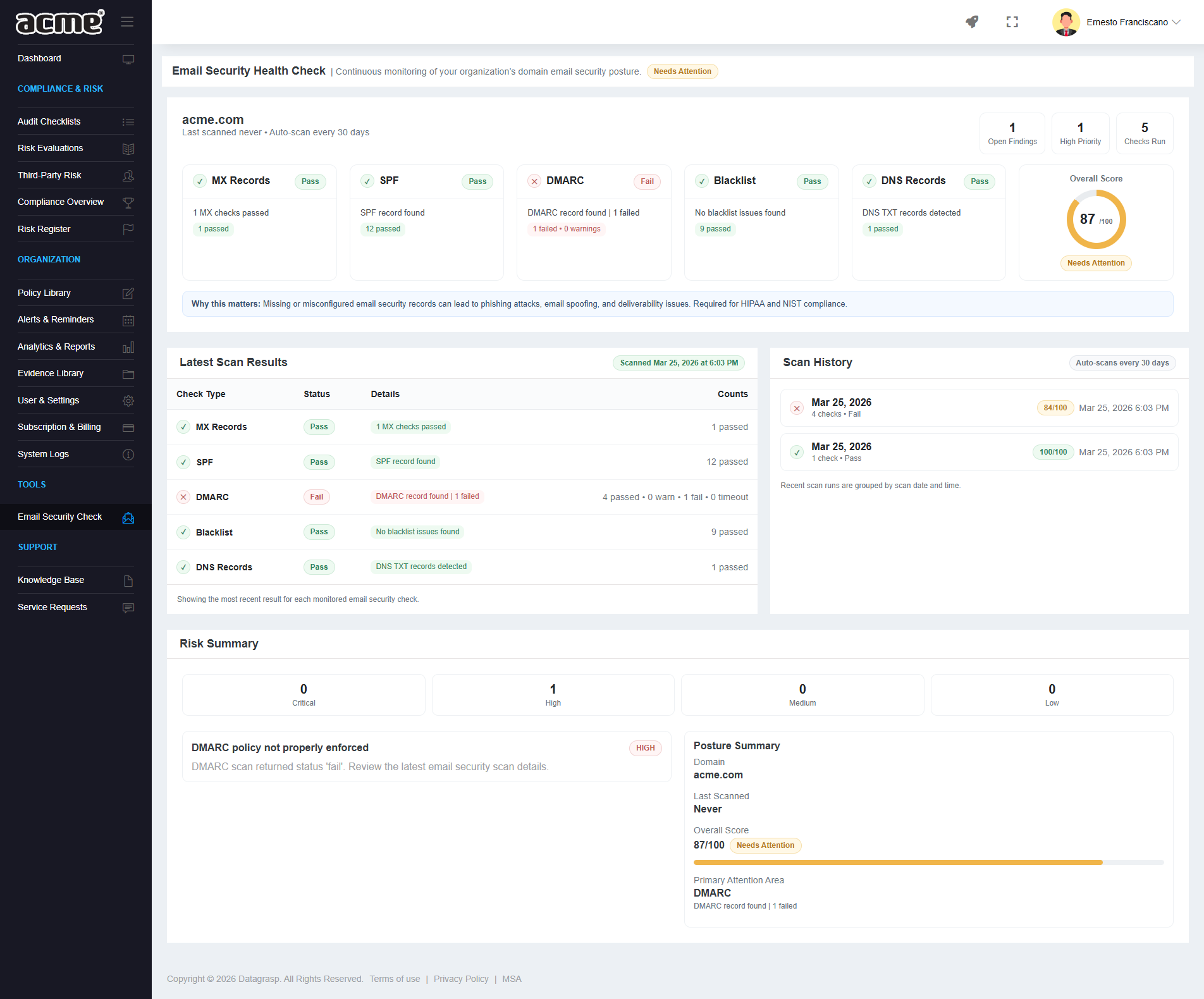The image size is (1204, 999).
Task: Click the Risk Evaluations book icon
Action: pos(128,149)
